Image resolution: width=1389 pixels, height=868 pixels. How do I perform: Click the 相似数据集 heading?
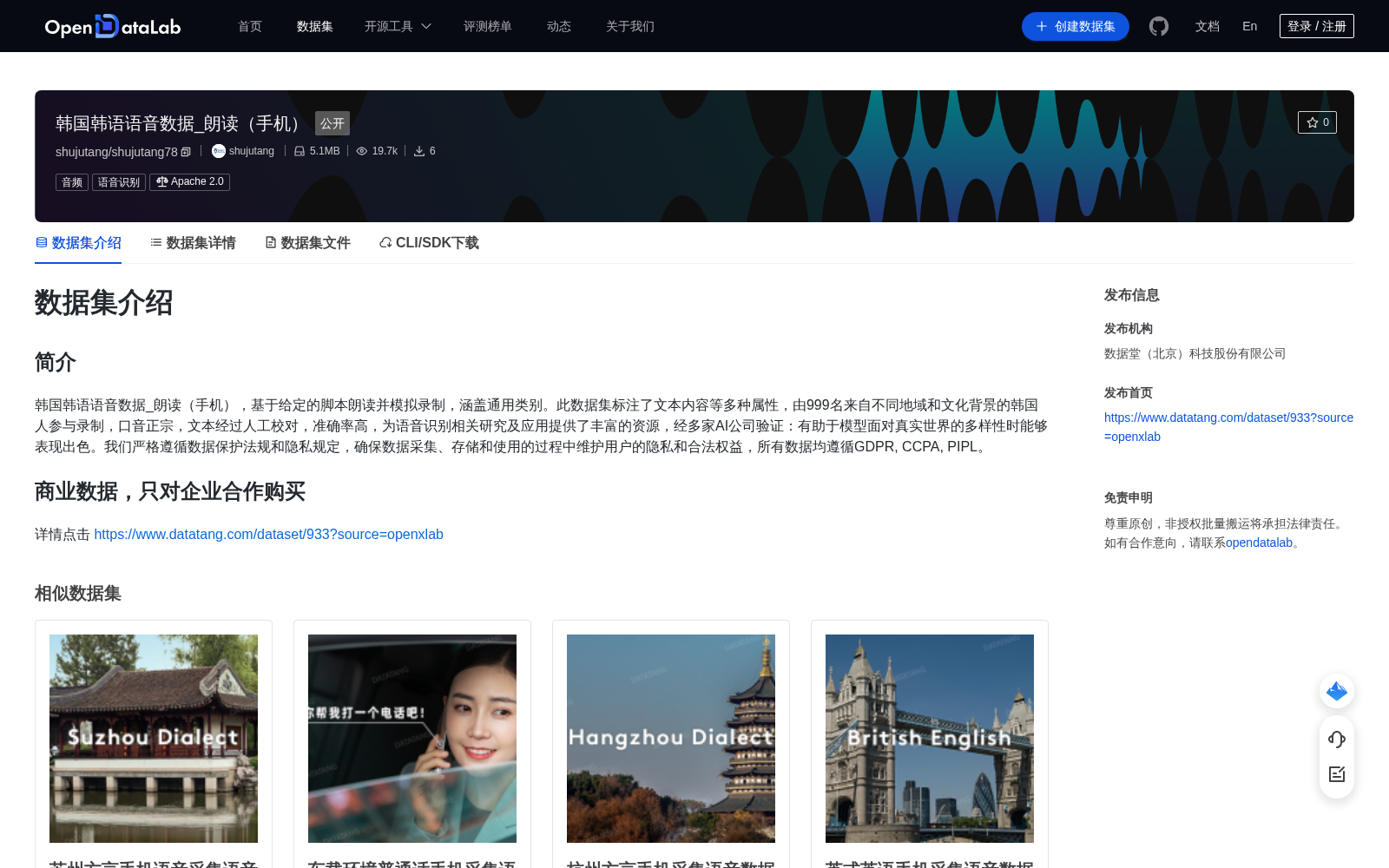[78, 594]
